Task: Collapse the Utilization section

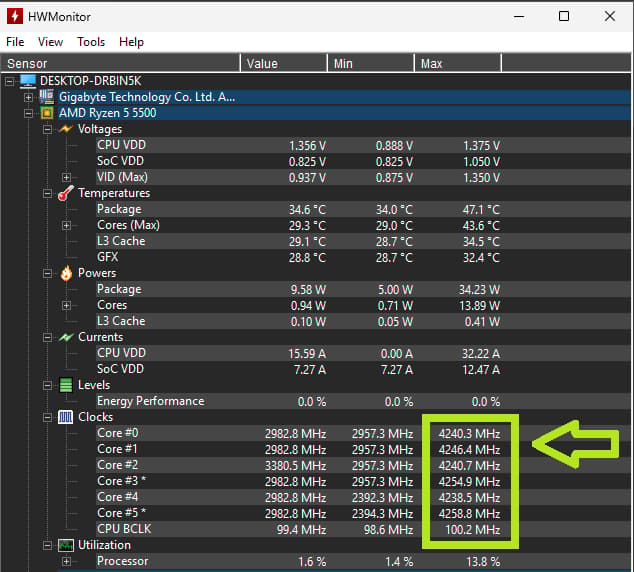Action: (48, 546)
